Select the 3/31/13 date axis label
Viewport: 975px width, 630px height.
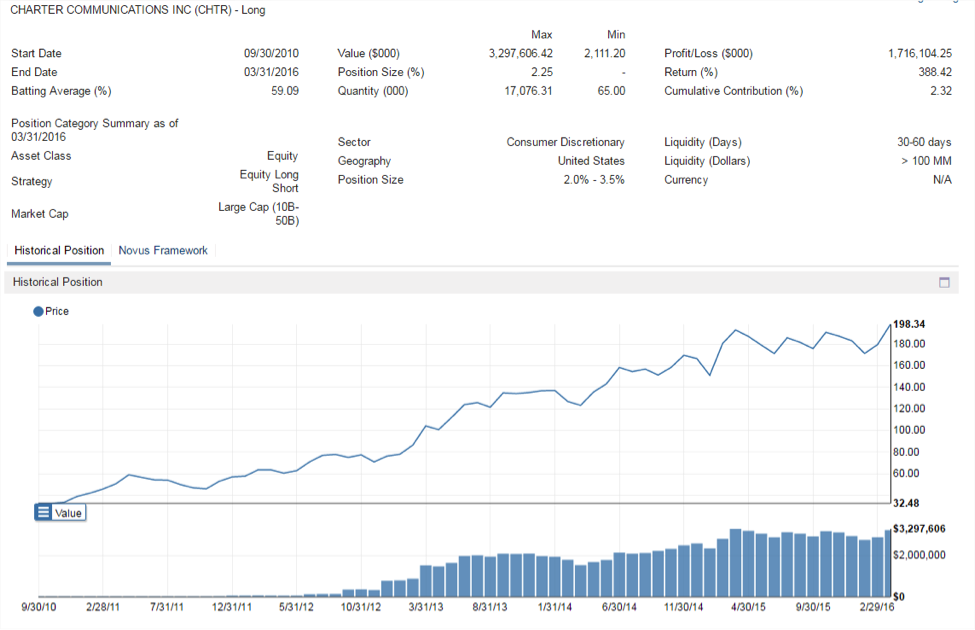click(426, 607)
